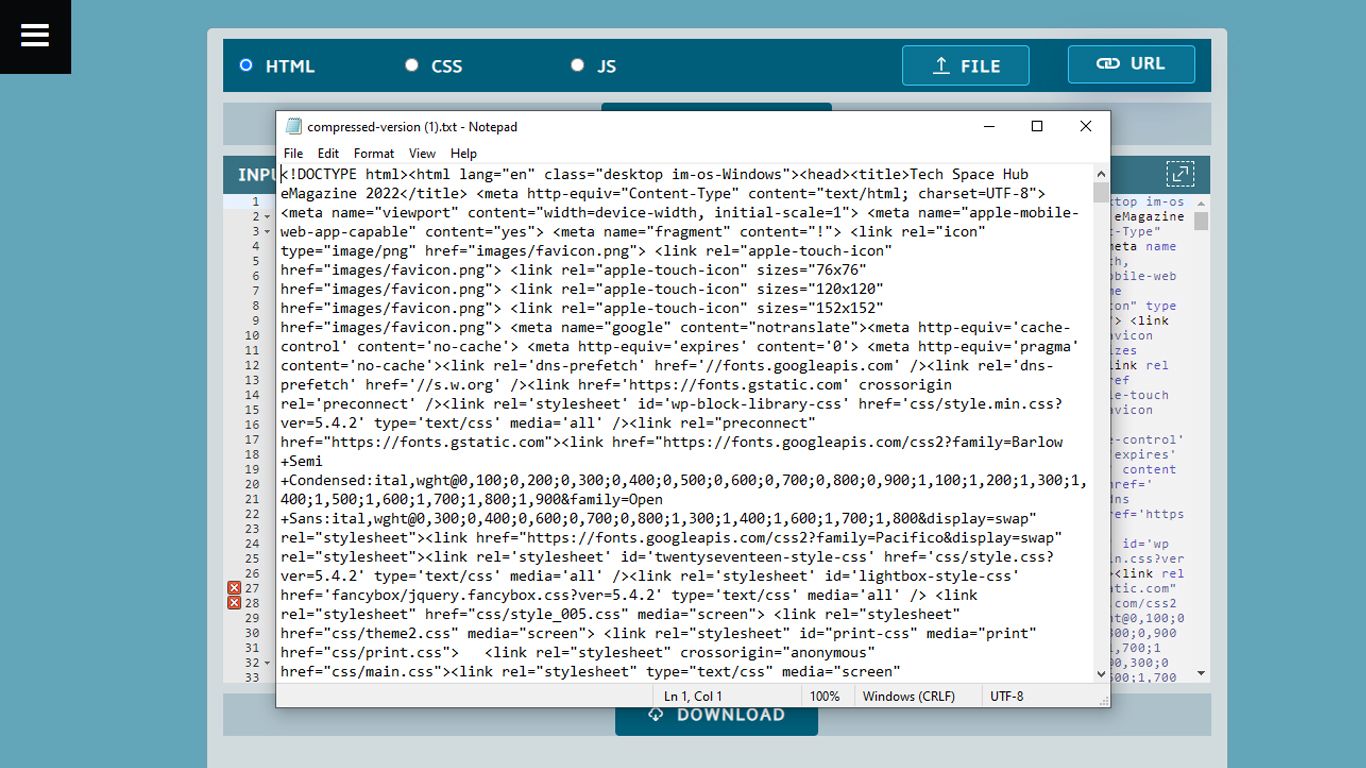This screenshot has height=768, width=1366.
Task: Collapse the code fold at line 32
Action: [267, 662]
